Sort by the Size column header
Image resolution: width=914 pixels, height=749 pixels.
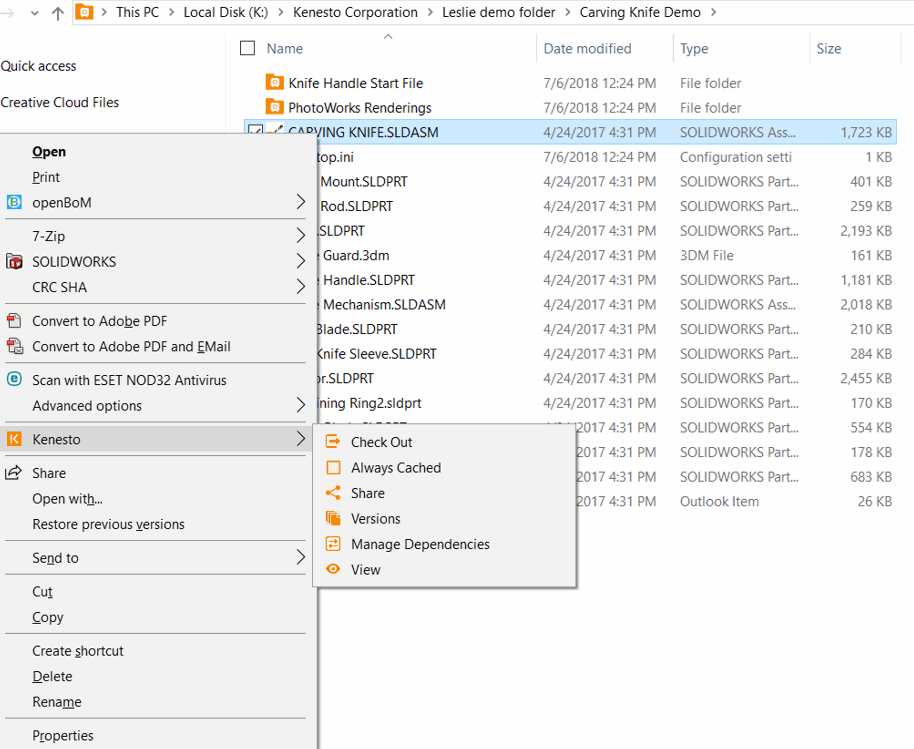(829, 48)
